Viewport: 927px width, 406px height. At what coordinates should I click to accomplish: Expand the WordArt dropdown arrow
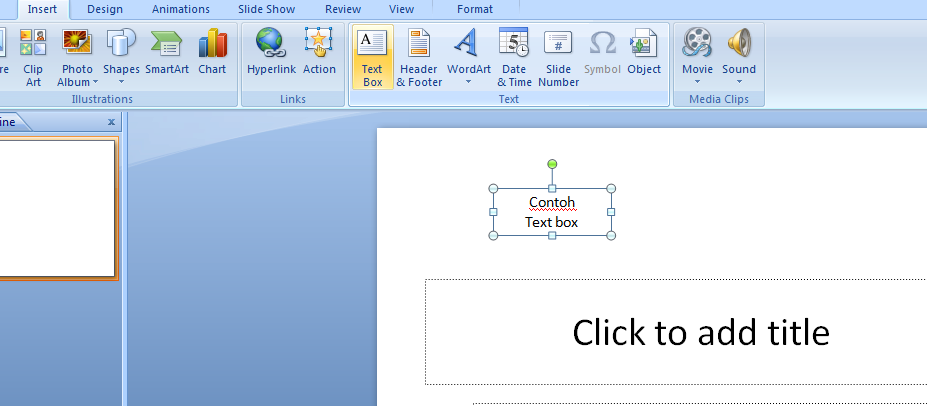tap(469, 82)
